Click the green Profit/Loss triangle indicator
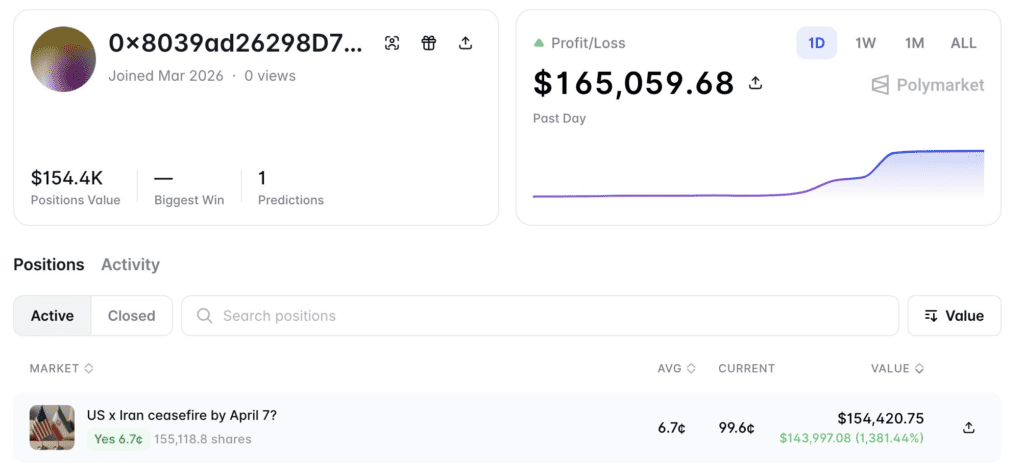 tap(539, 43)
